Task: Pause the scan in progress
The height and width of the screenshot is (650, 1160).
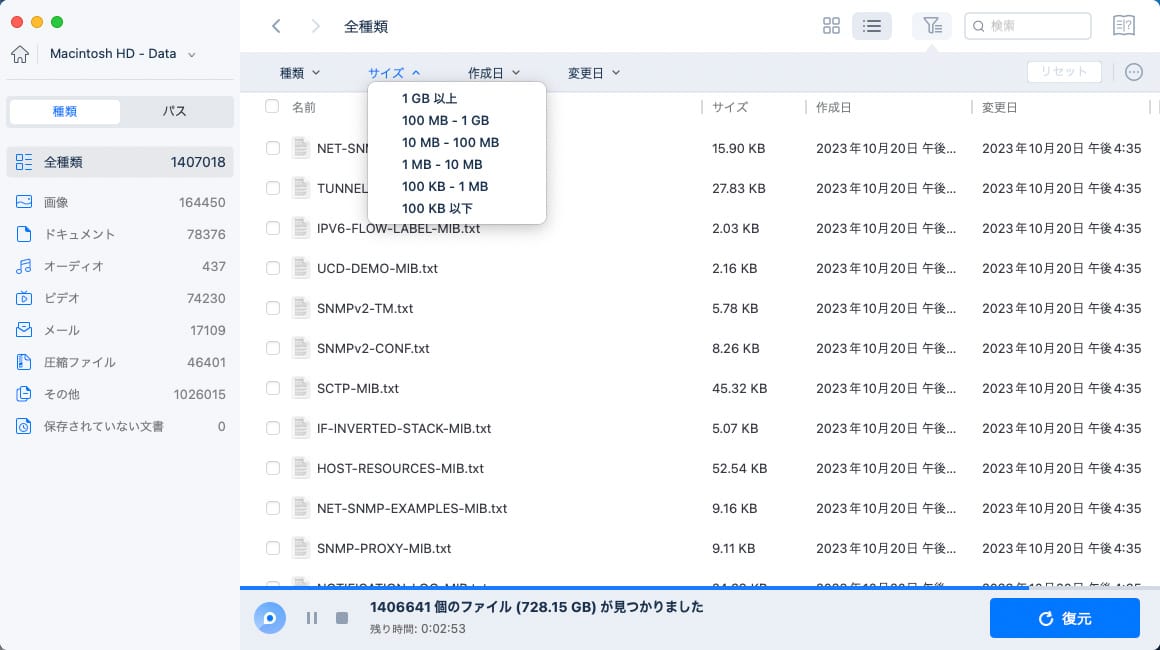Action: click(x=312, y=618)
